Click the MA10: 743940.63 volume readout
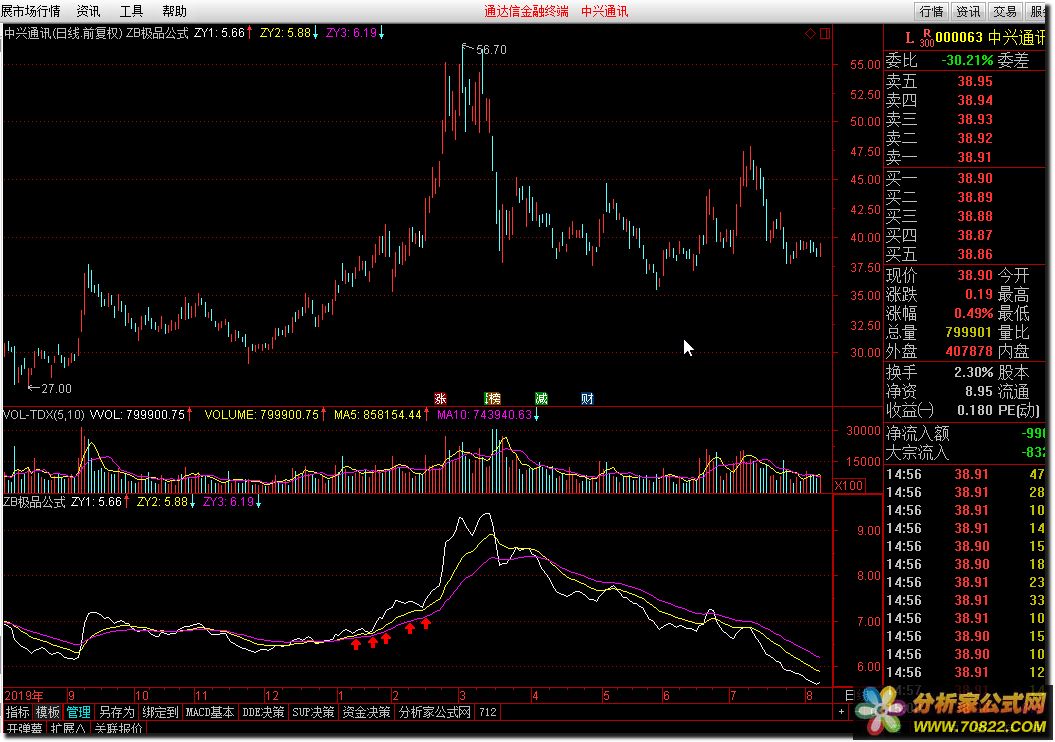 pyautogui.click(x=484, y=415)
